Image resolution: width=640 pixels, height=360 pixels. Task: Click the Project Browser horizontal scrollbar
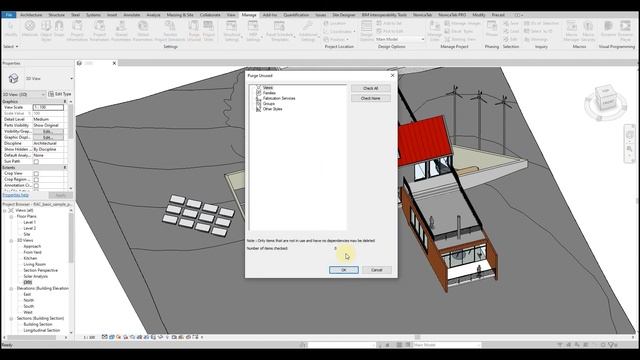coord(32,338)
